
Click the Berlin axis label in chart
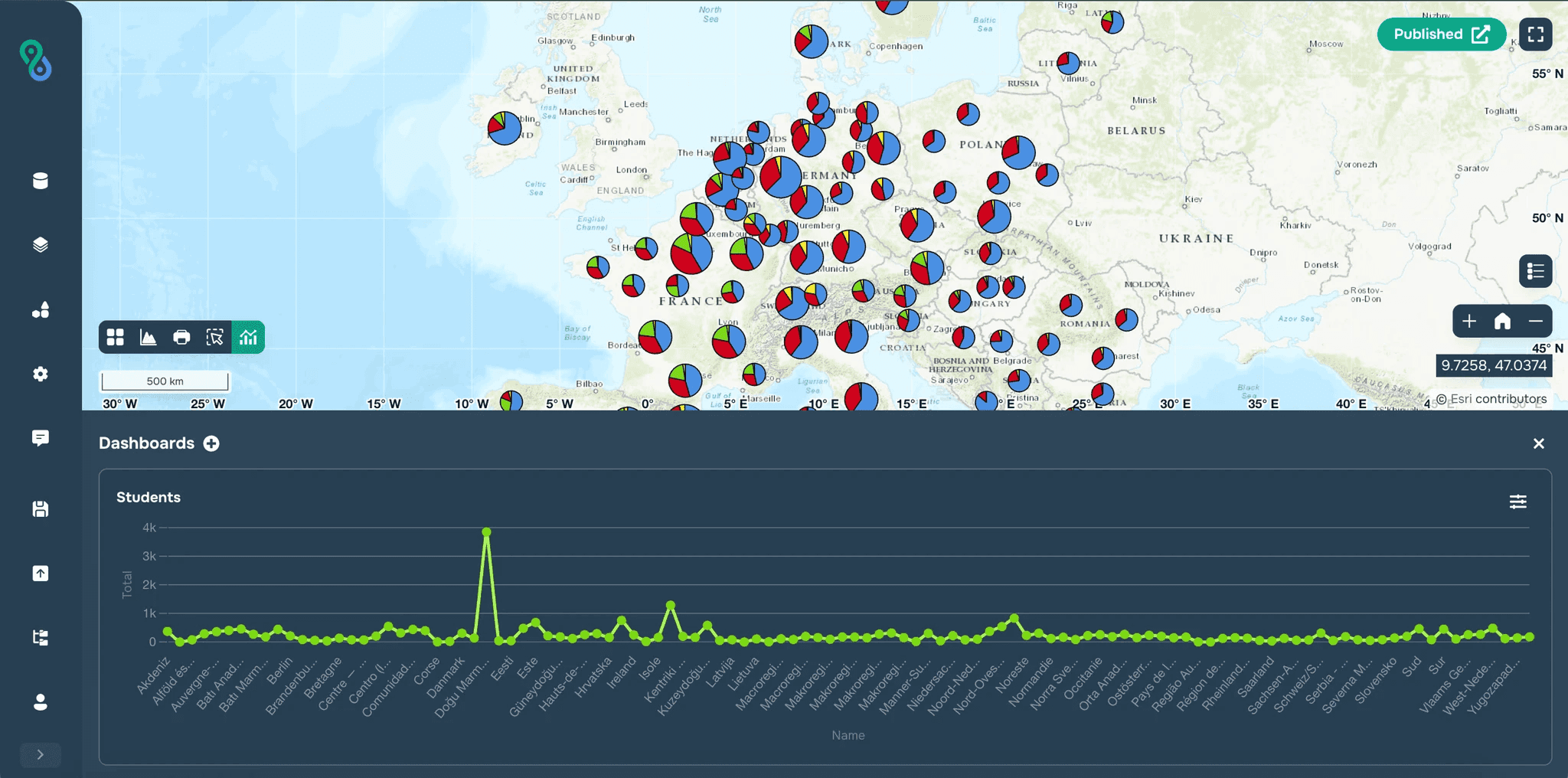pyautogui.click(x=279, y=670)
